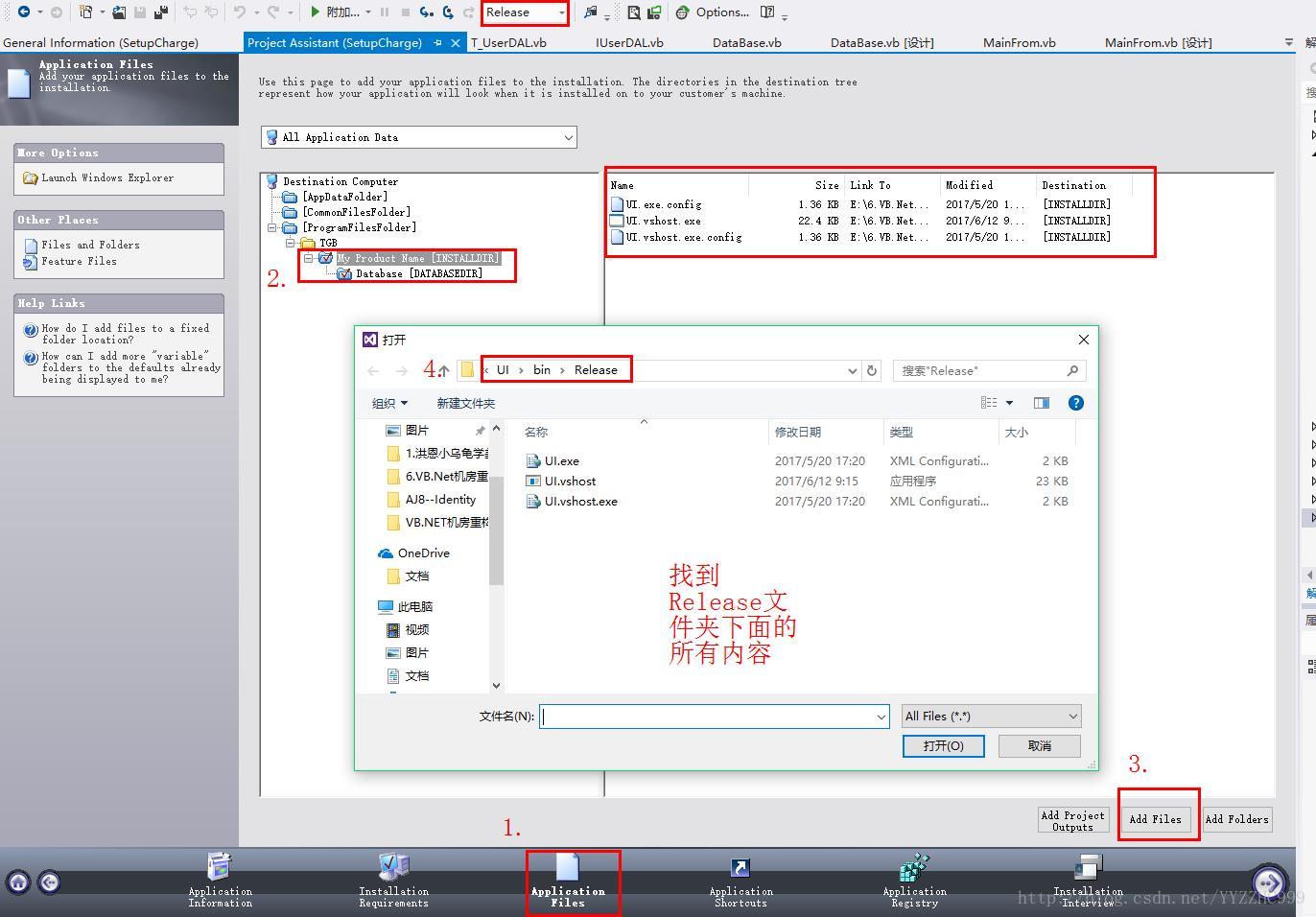Click the 文件名 filename input field
Viewport: 1316px width, 917px height.
pos(714,716)
